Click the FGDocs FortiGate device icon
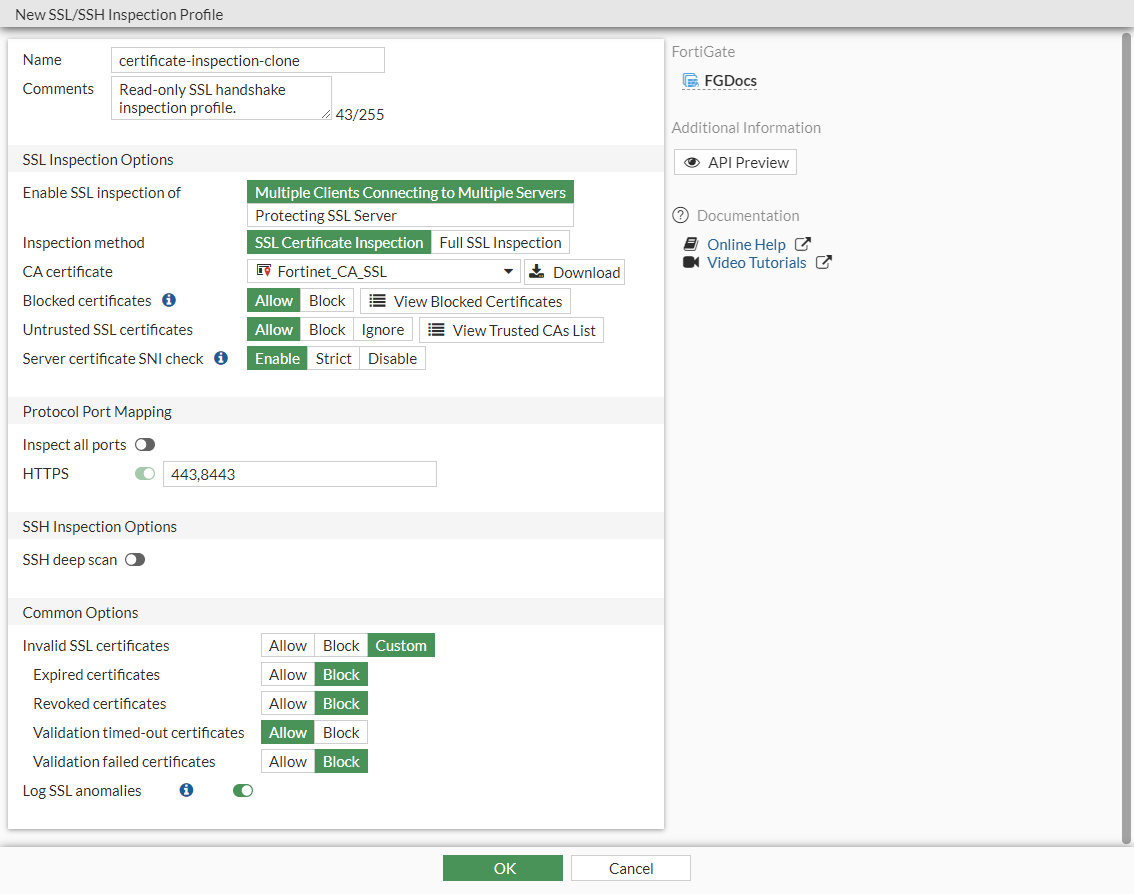 pyautogui.click(x=690, y=81)
